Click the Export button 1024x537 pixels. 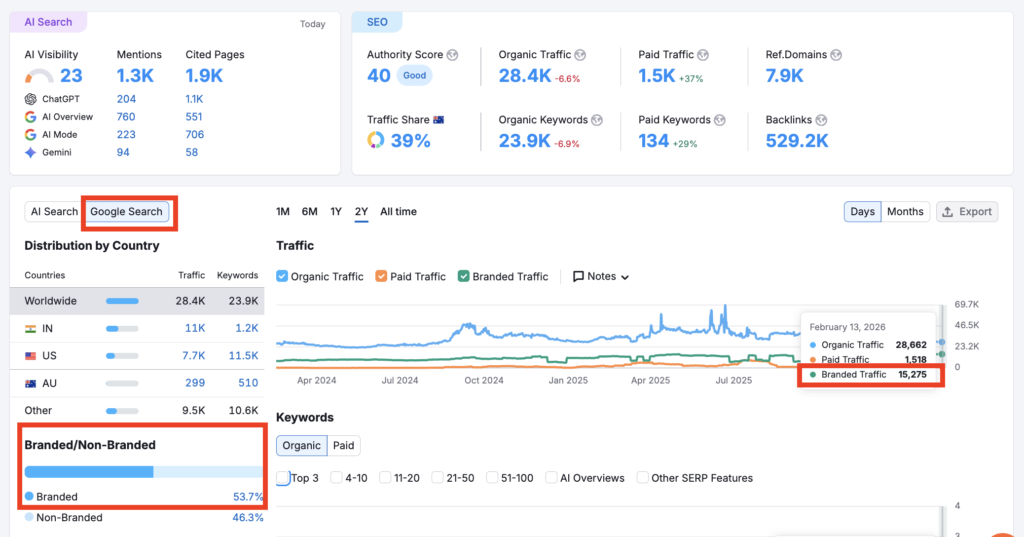point(966,212)
